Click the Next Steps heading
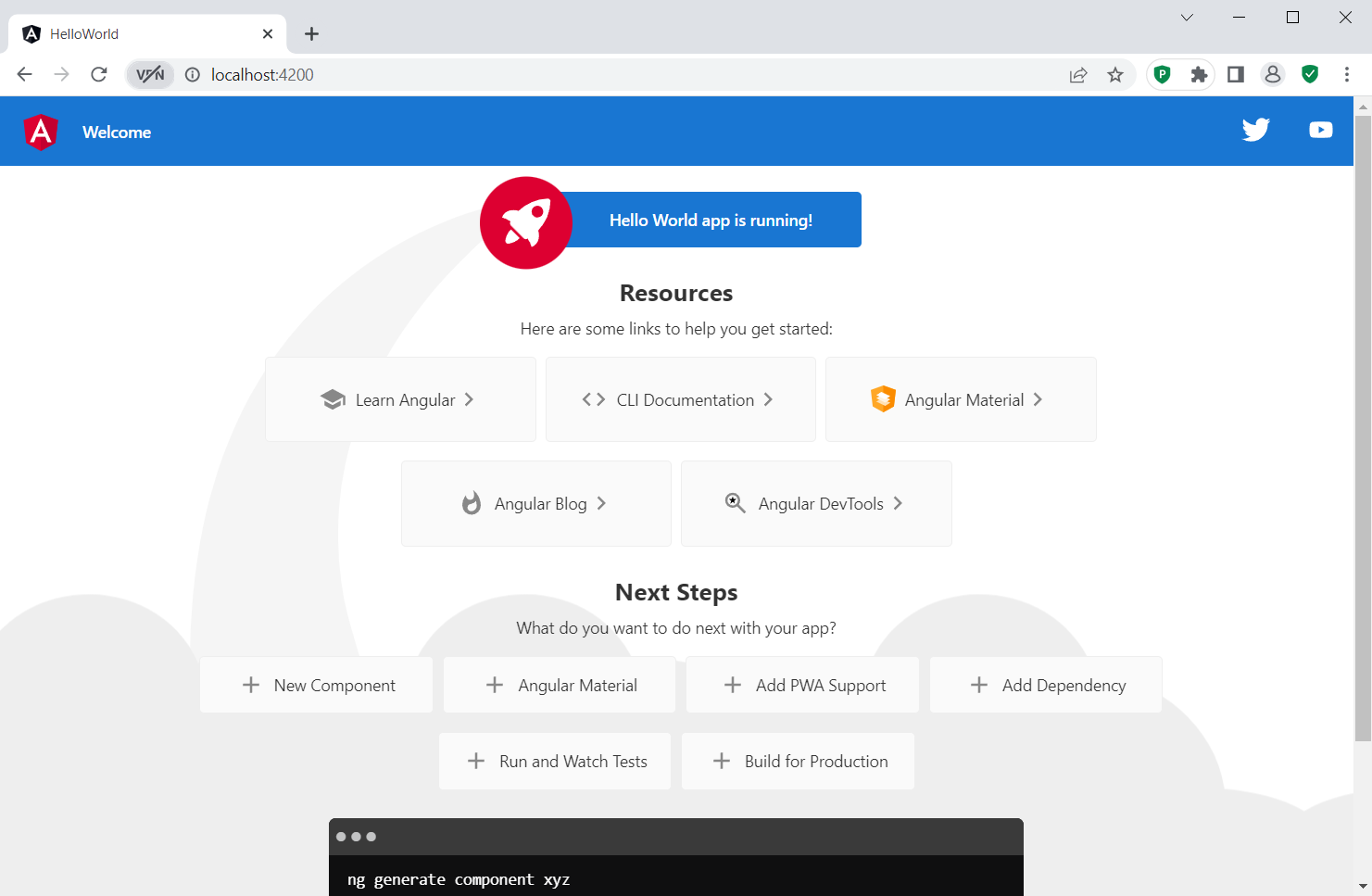The height and width of the screenshot is (896, 1372). pos(676,592)
